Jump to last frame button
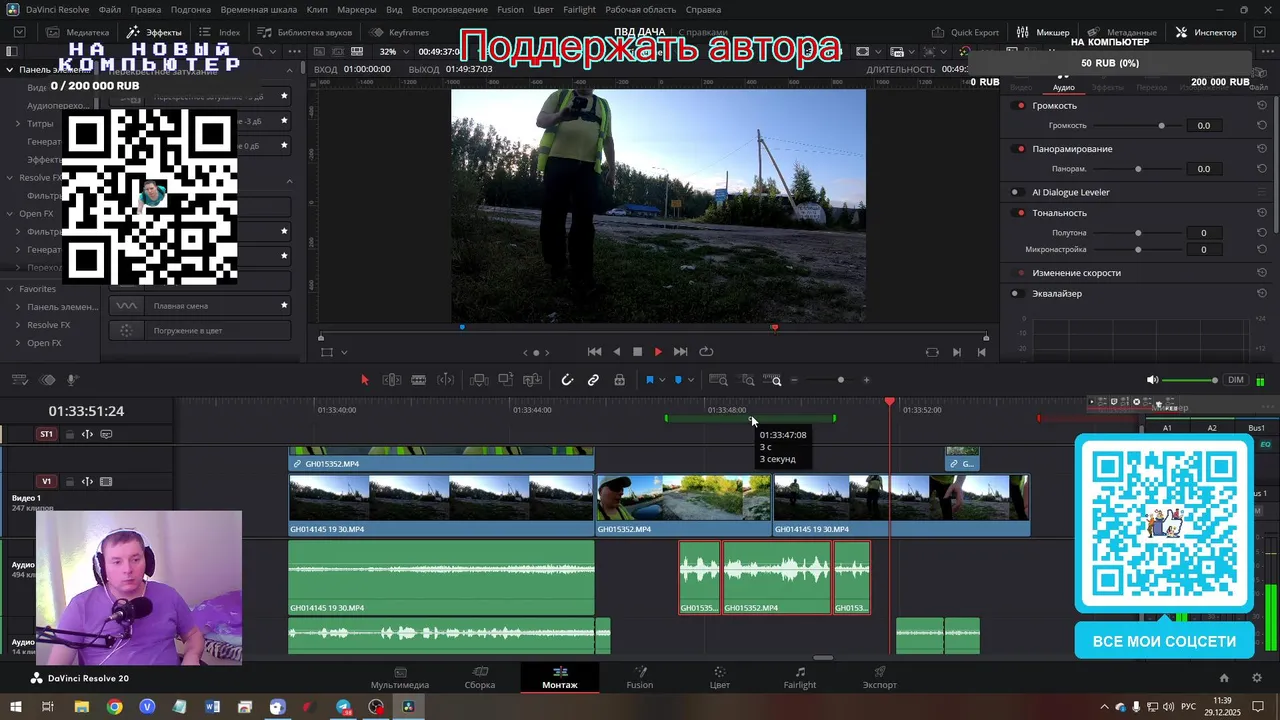This screenshot has width=1280, height=720. coord(681,352)
